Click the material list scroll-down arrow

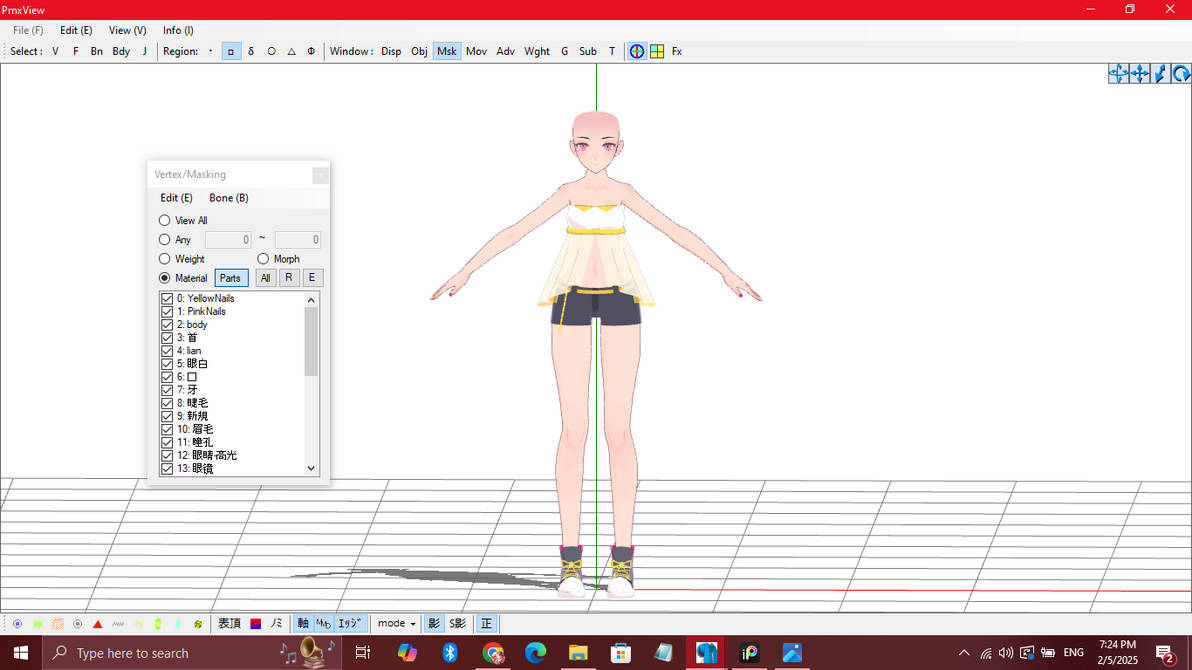pyautogui.click(x=311, y=468)
